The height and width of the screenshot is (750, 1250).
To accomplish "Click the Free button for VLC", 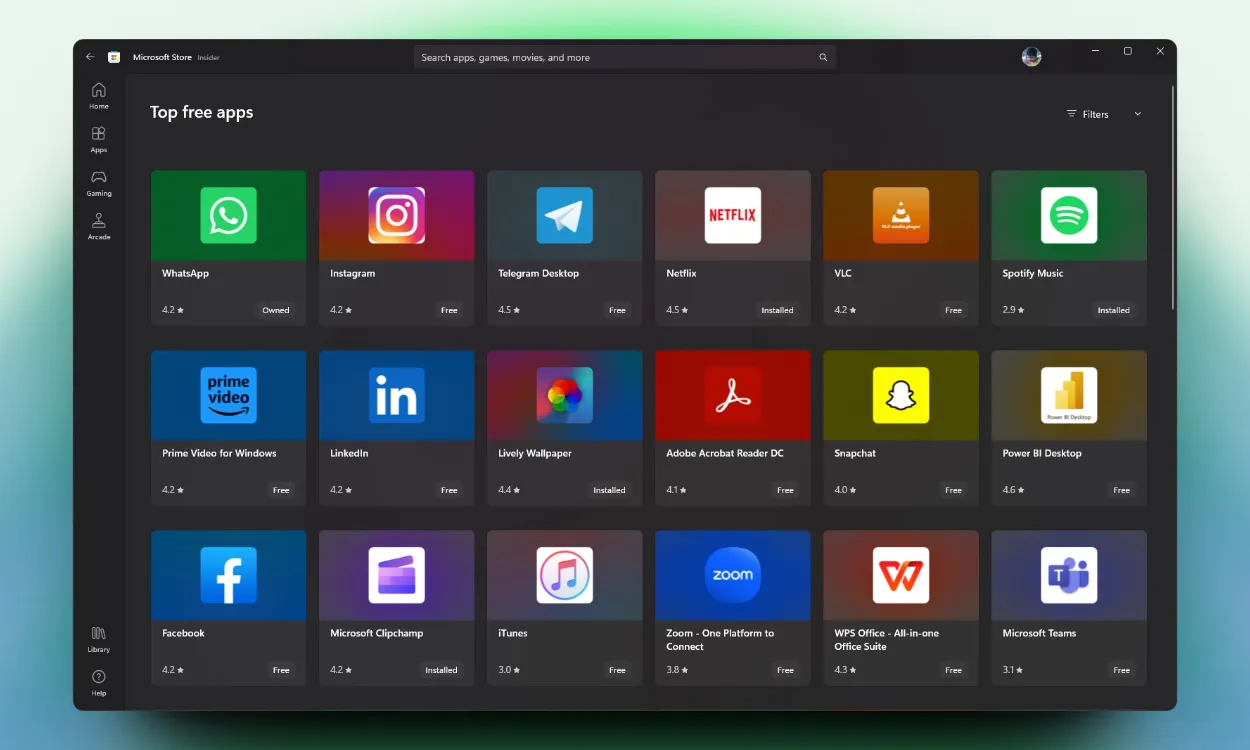I will tap(953, 310).
